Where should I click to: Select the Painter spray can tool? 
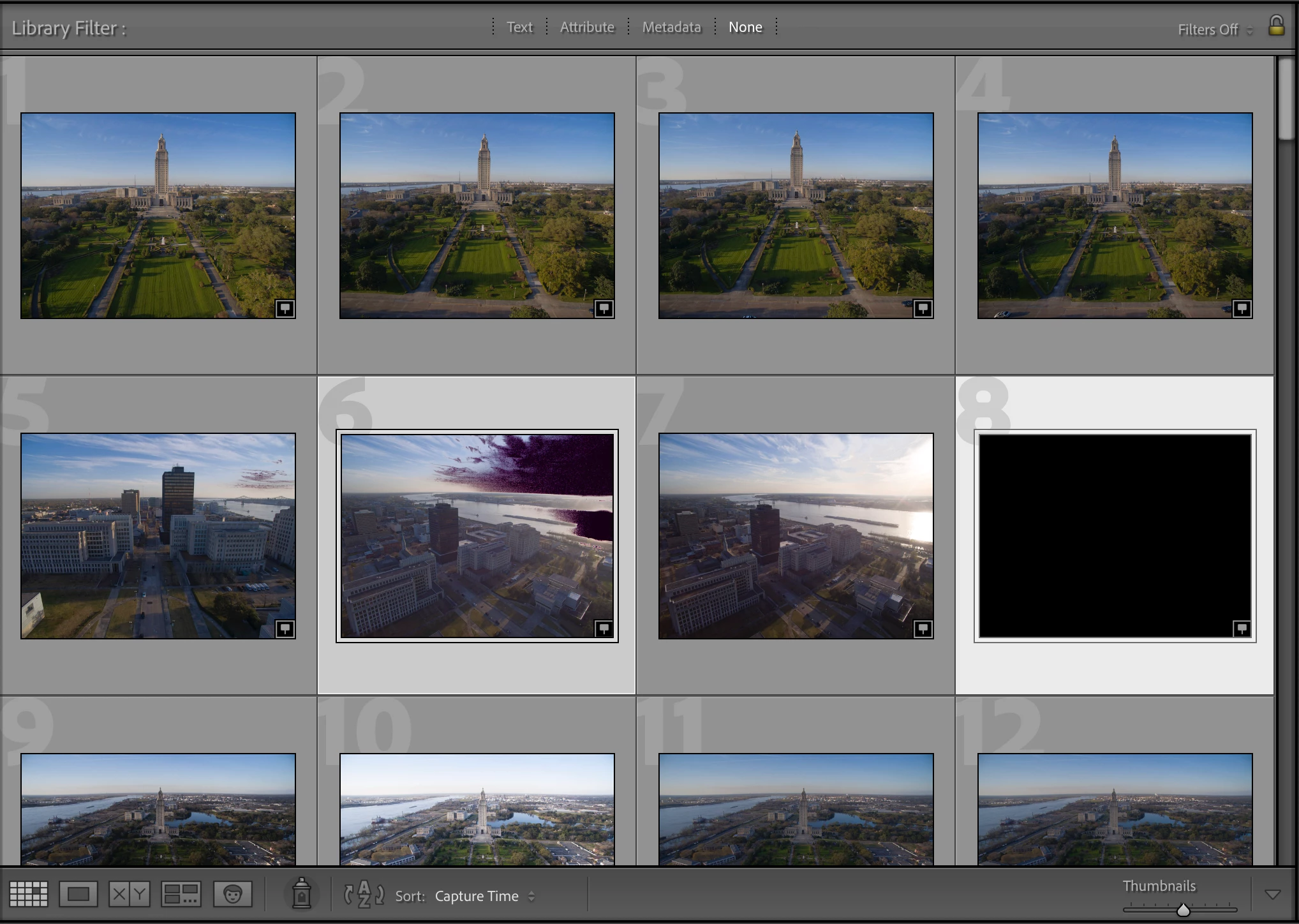click(x=302, y=893)
